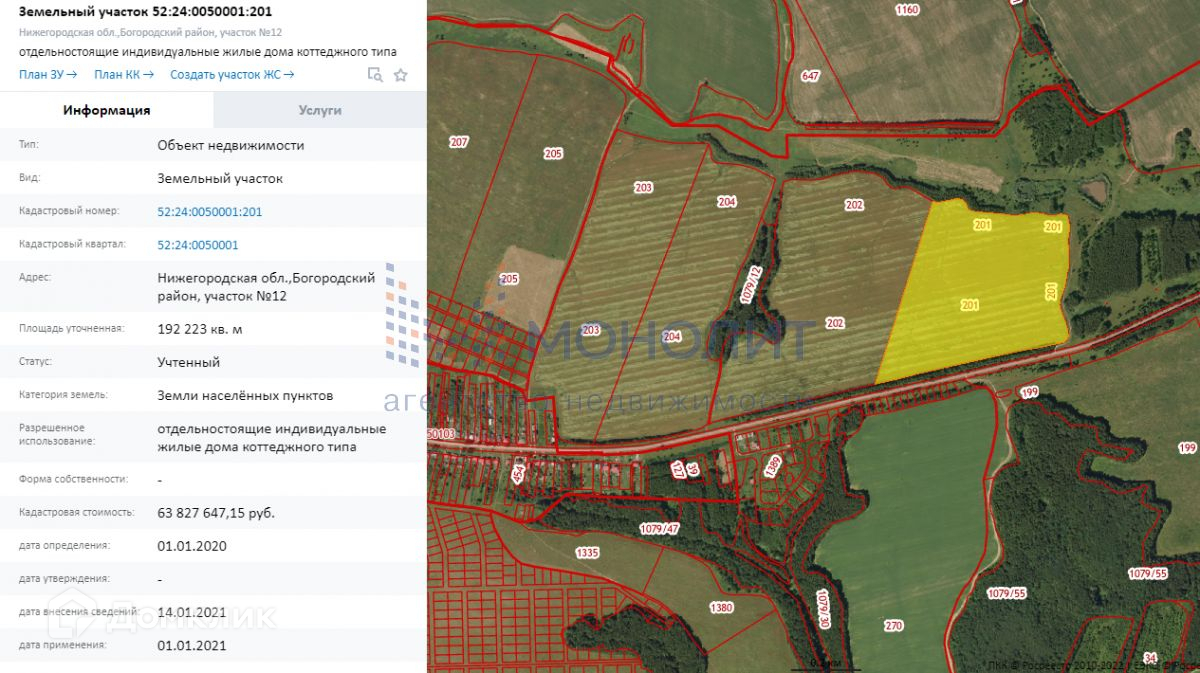Click the value Объект недвижимости
The height and width of the screenshot is (673, 1200).
click(231, 145)
